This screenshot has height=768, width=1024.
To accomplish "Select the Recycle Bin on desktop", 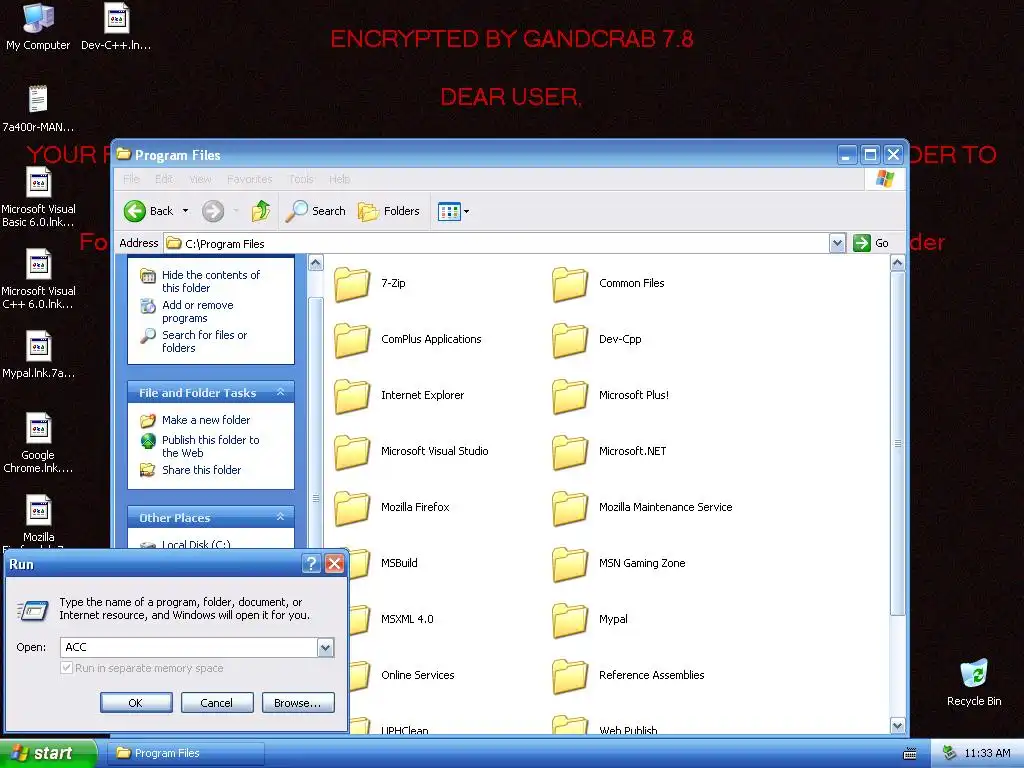I will (x=974, y=682).
